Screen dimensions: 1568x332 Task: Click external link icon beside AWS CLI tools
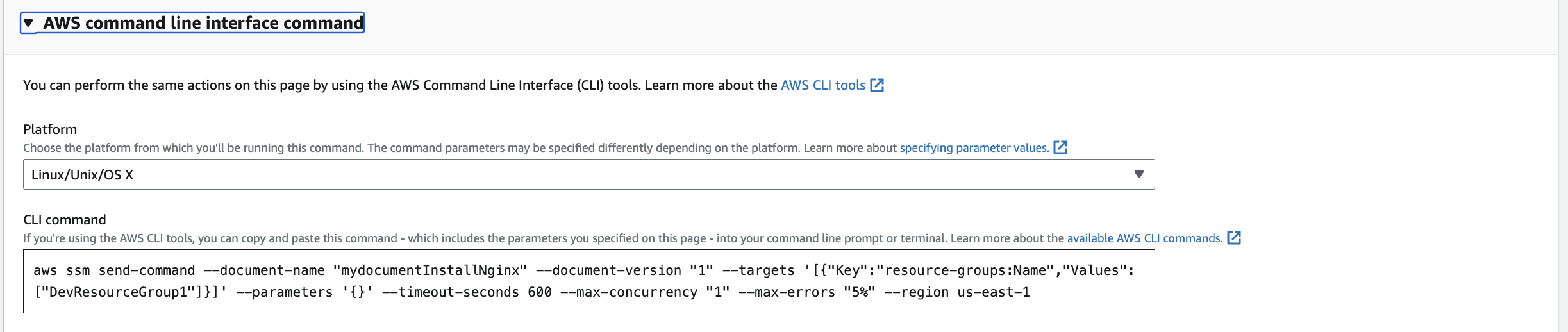click(877, 85)
